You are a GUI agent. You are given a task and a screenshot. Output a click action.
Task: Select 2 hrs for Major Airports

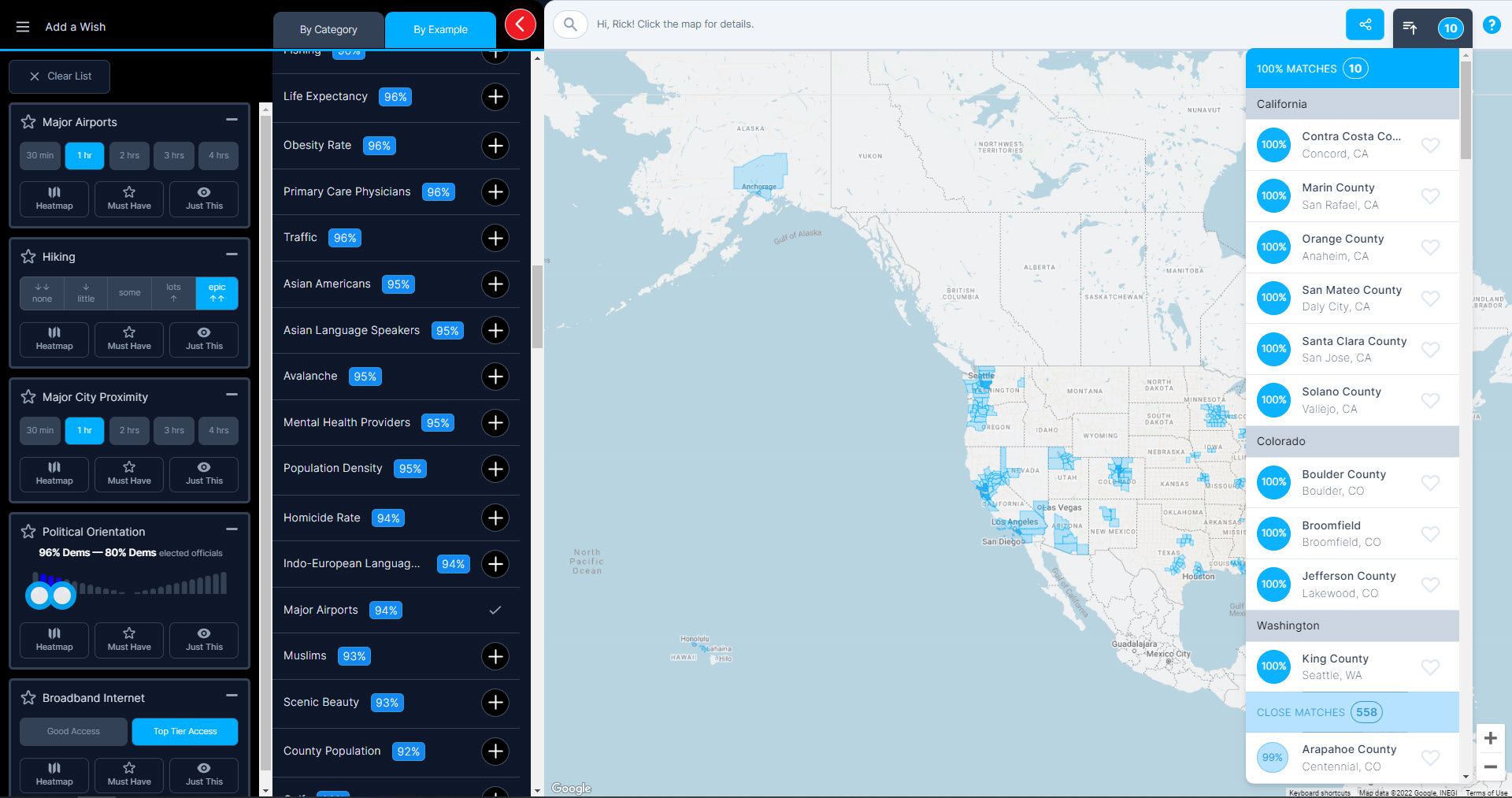129,156
